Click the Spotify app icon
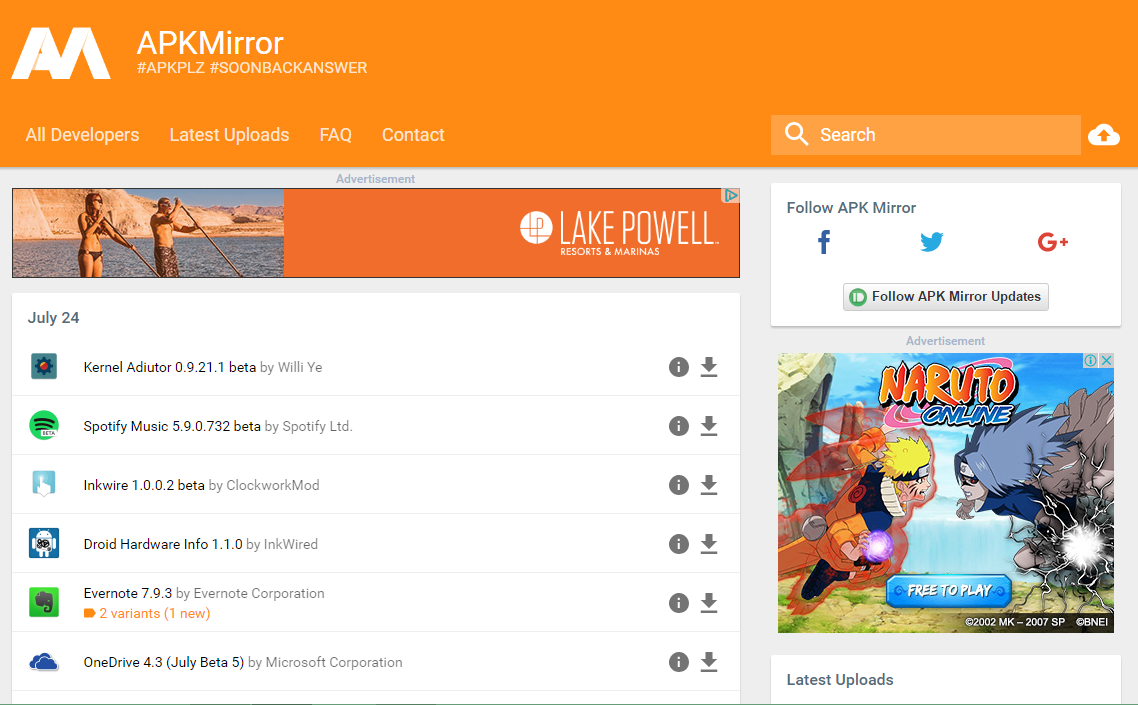Image resolution: width=1138 pixels, height=705 pixels. tap(44, 425)
